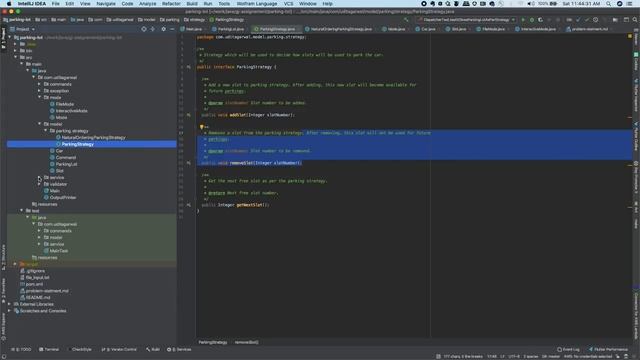Viewport: 640px width, 360px height.
Task: Open the Navigate menu
Action: click(106, 4)
